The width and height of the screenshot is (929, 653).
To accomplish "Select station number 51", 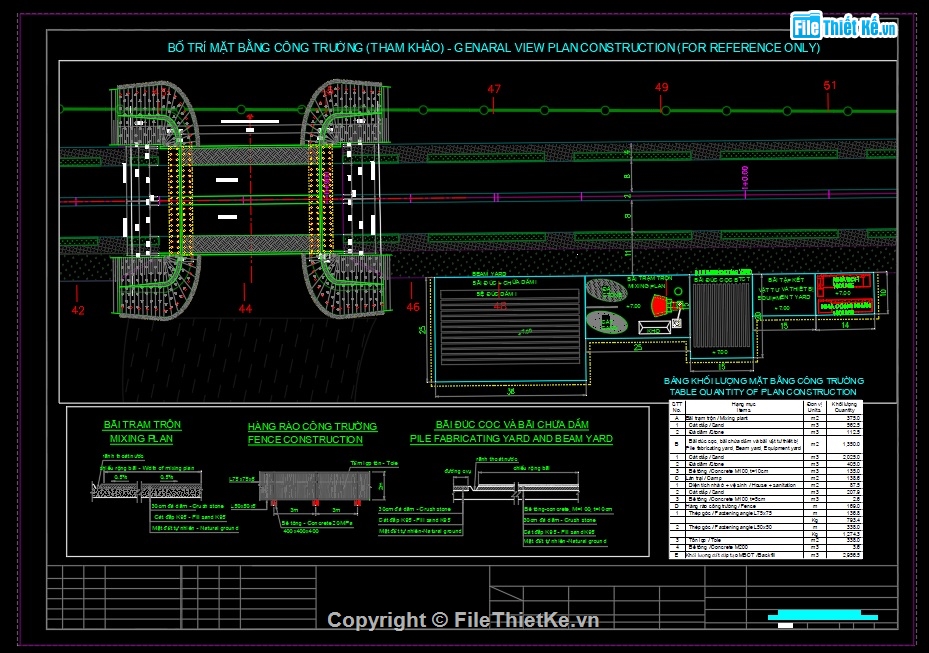I will point(829,86).
